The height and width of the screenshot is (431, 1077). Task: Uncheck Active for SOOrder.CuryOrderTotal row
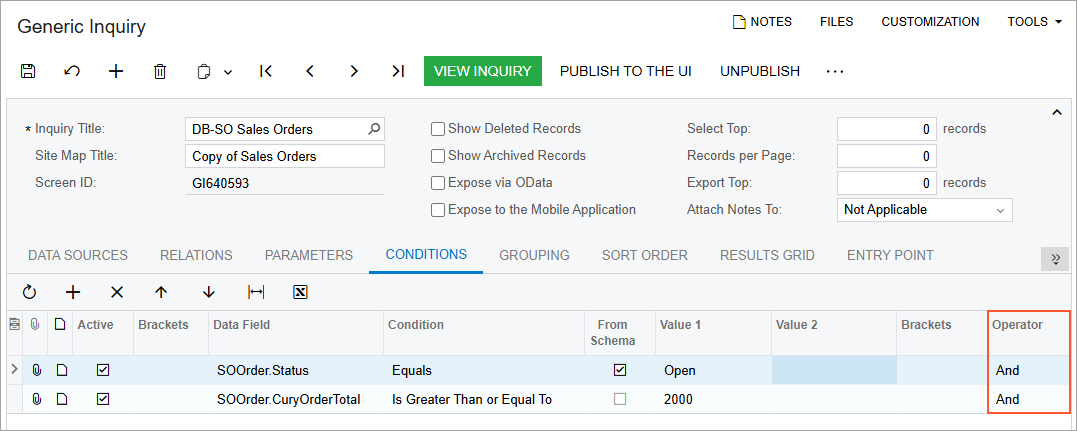coord(103,399)
